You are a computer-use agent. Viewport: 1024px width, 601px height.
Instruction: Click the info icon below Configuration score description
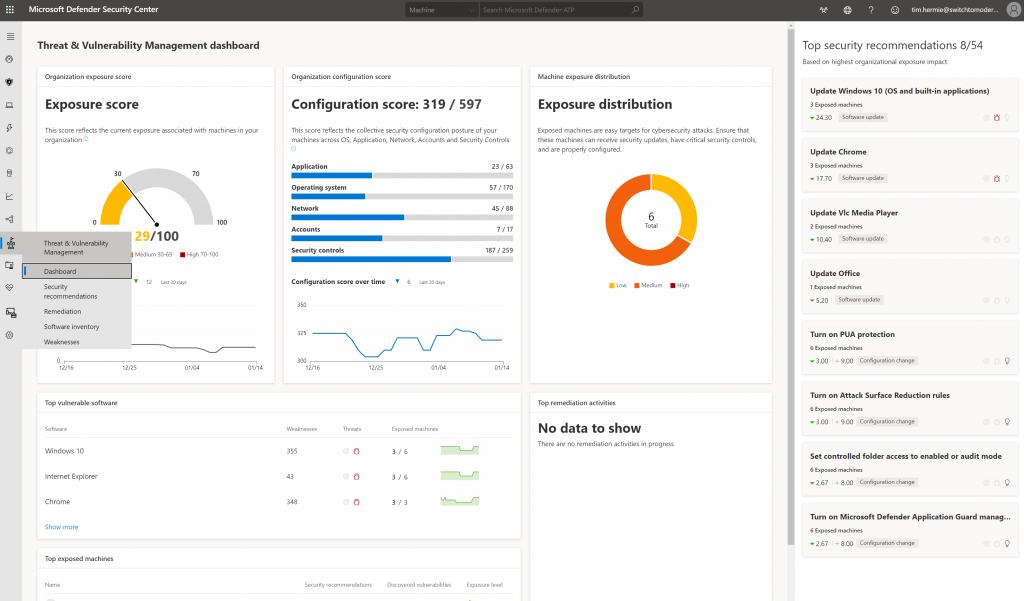pos(294,149)
